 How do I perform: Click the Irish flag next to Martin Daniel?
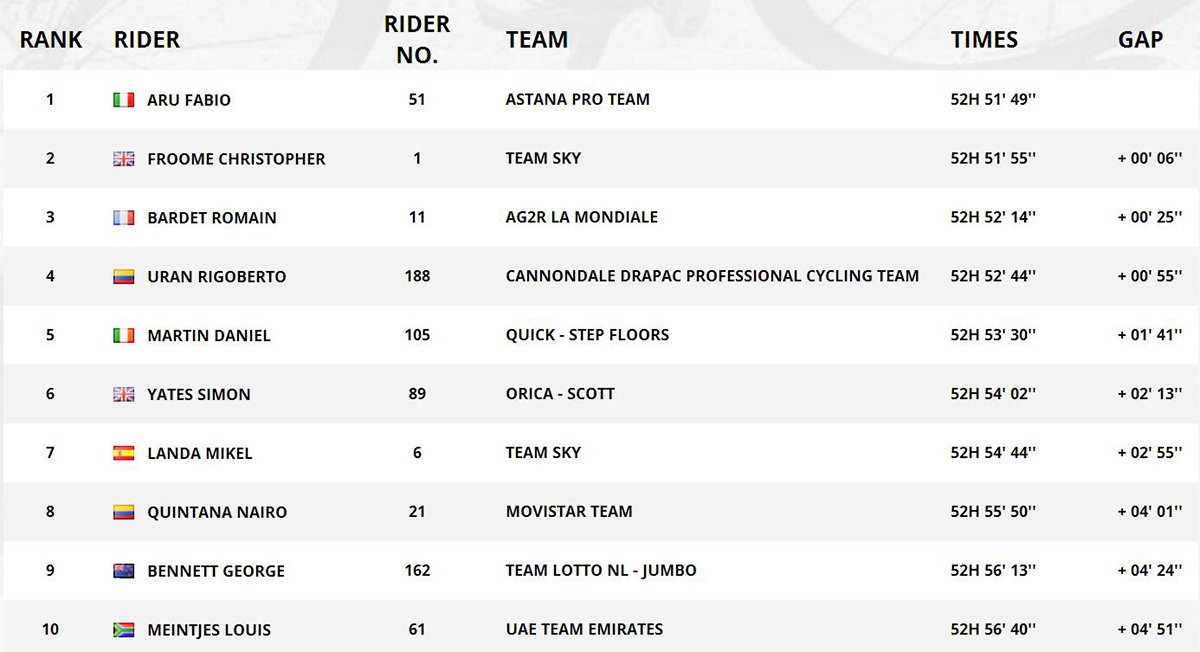coord(123,336)
